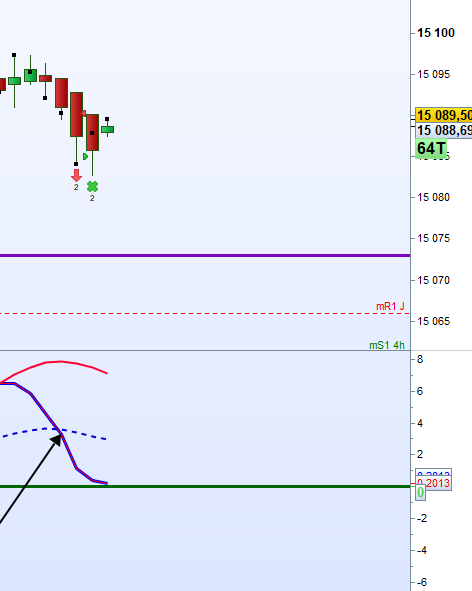Viewport: 472px width, 591px height.
Task: Select the purple horizontal level line
Action: (205, 256)
